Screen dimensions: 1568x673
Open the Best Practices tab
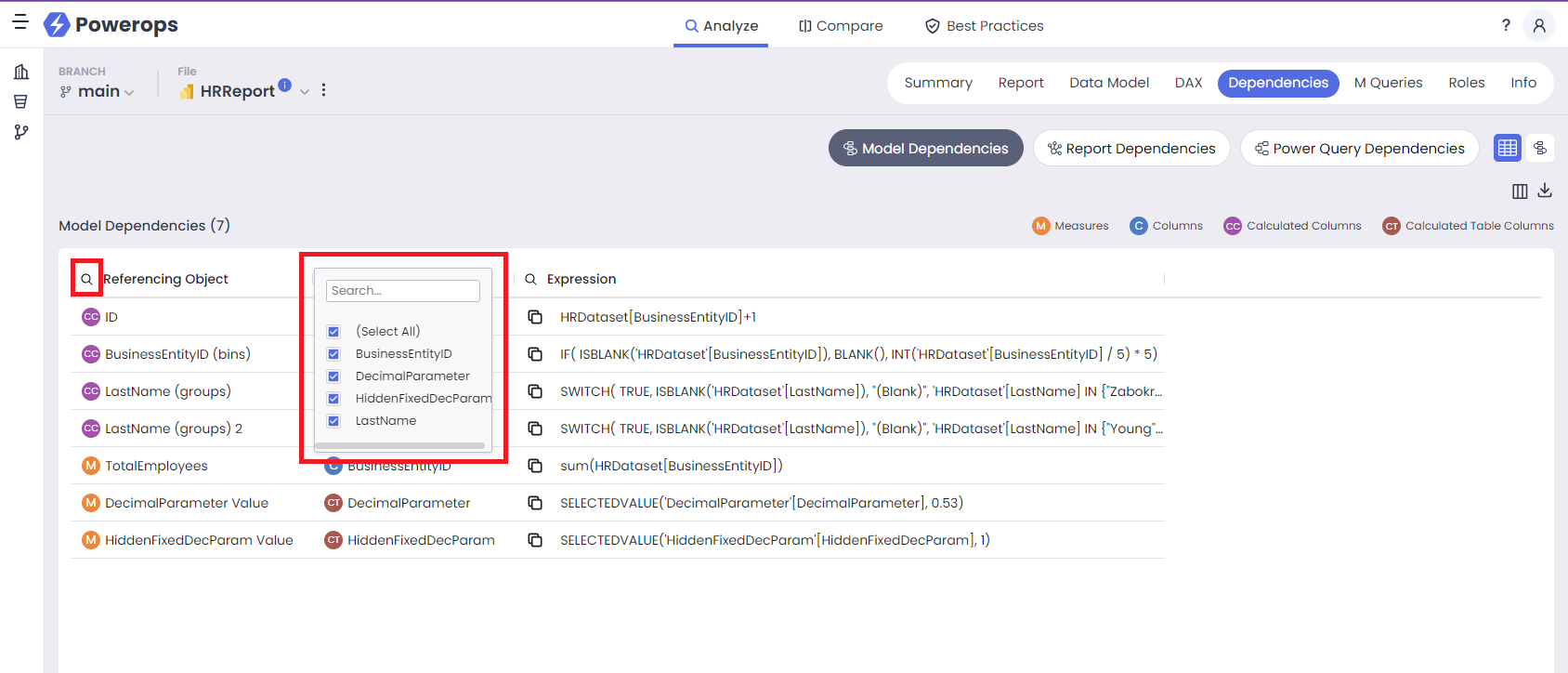[x=984, y=26]
